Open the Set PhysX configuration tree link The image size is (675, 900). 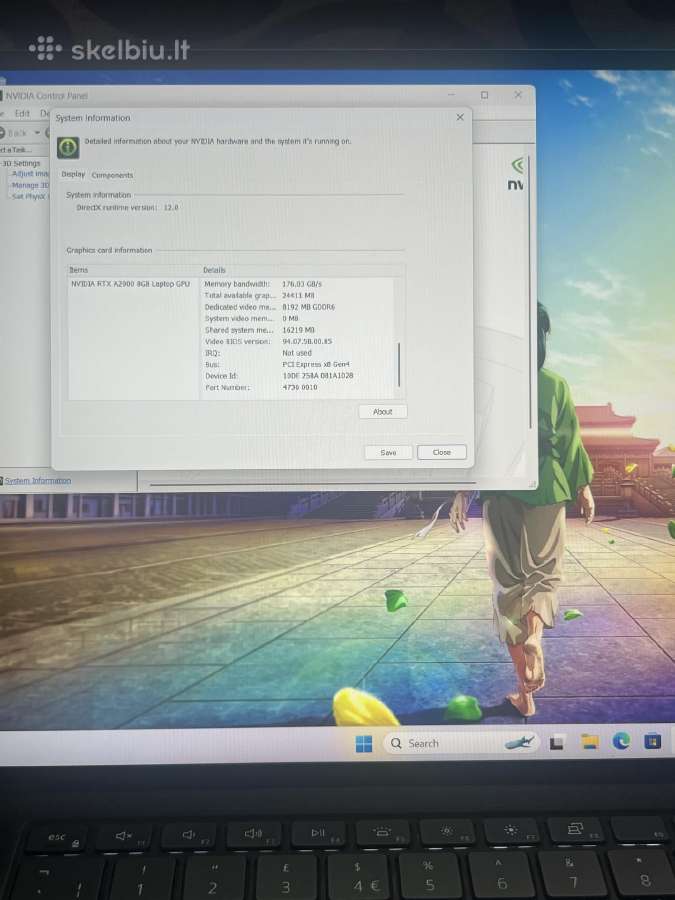coord(30,196)
